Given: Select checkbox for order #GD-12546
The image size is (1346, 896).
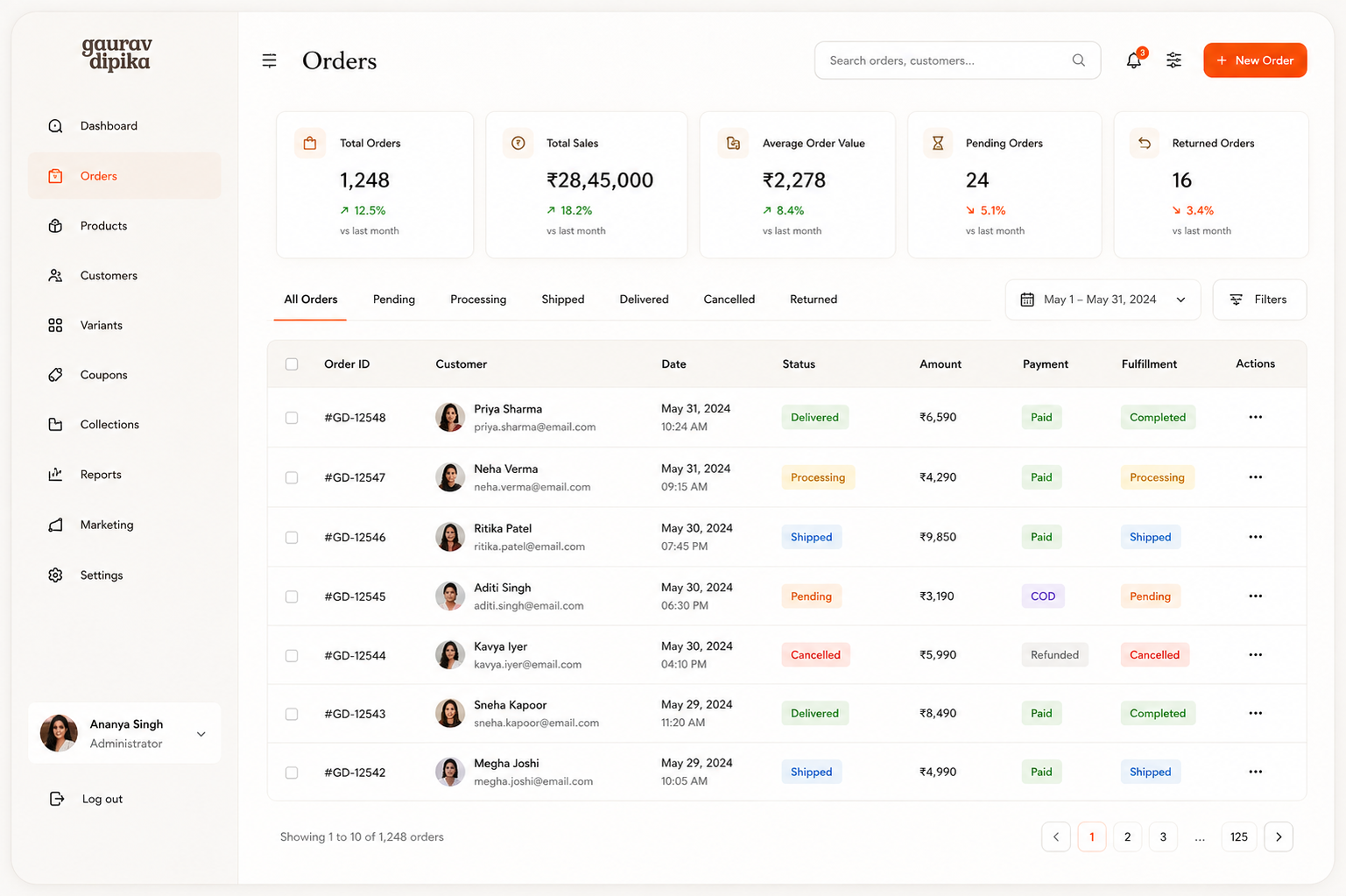Looking at the screenshot, I should [292, 537].
